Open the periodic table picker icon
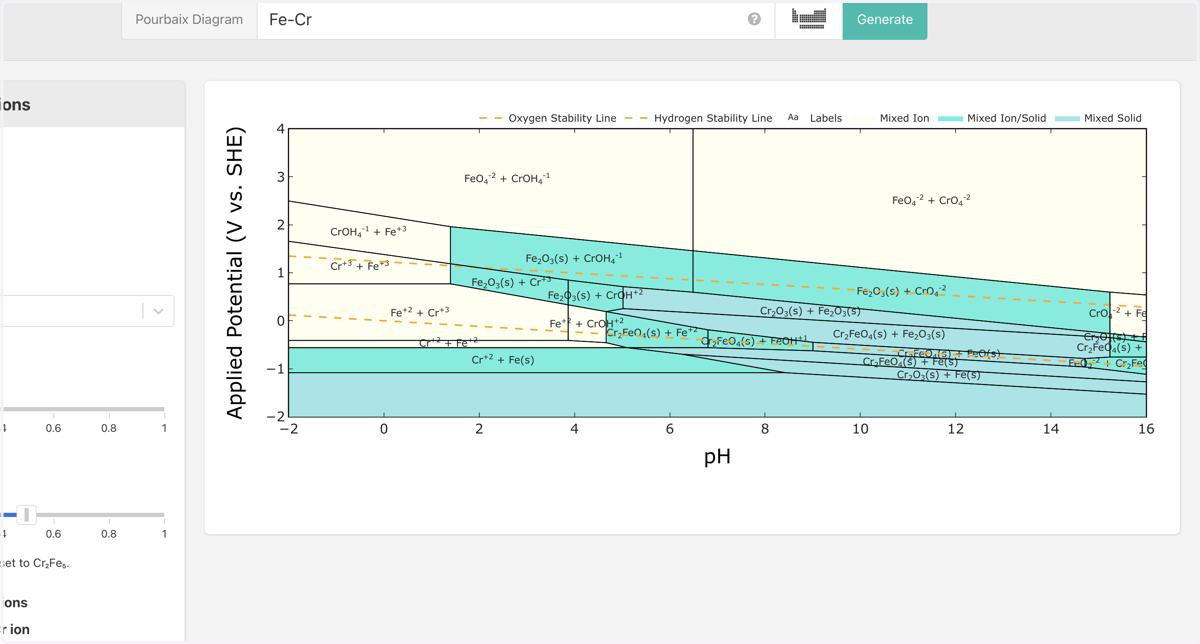This screenshot has width=1200, height=644. point(809,18)
